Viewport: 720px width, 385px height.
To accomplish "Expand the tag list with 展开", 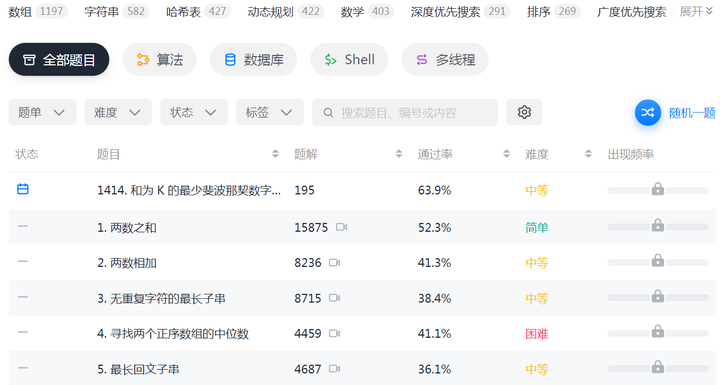I will point(696,11).
